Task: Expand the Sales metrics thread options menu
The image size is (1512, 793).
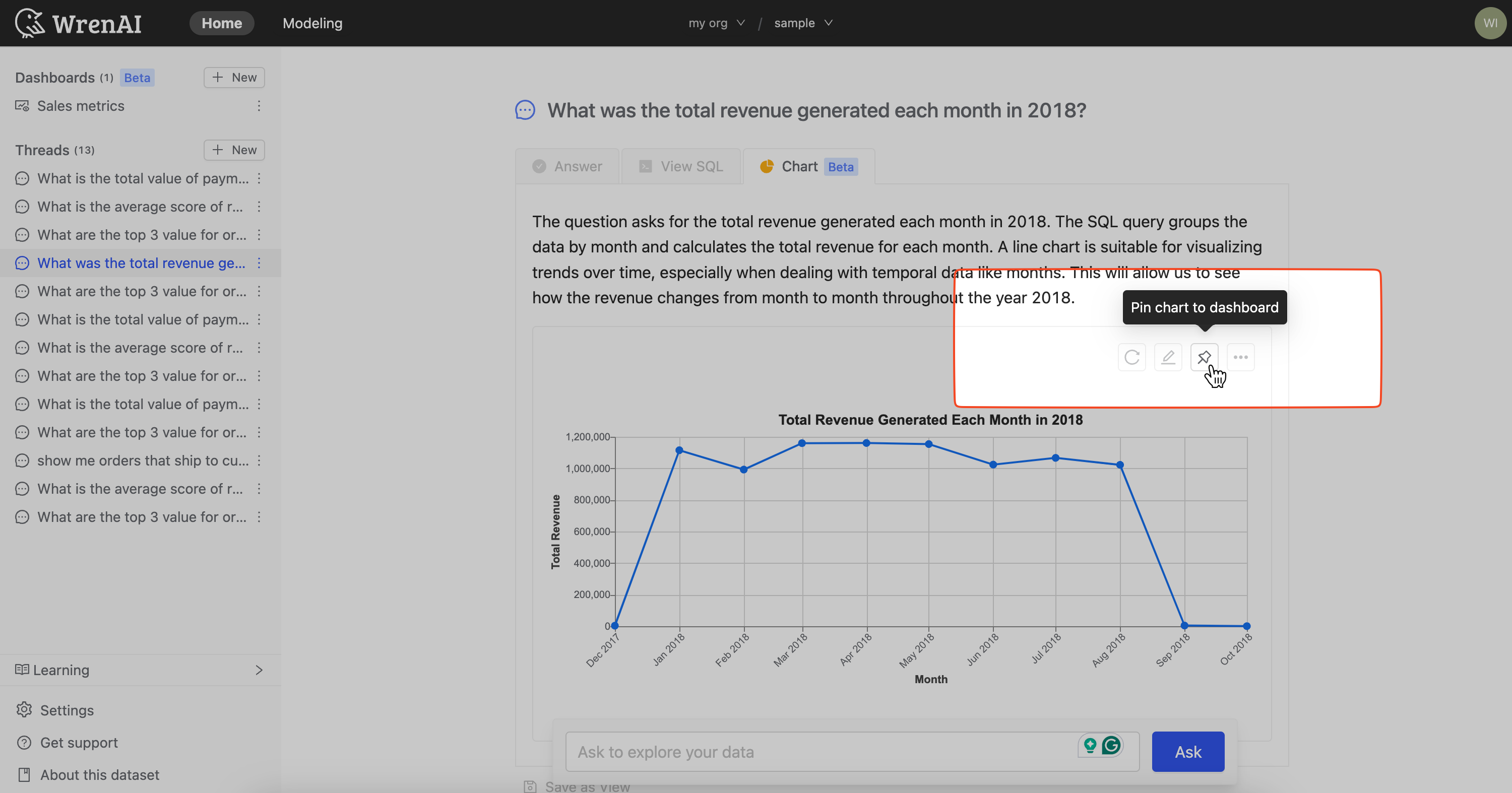Action: pos(258,105)
